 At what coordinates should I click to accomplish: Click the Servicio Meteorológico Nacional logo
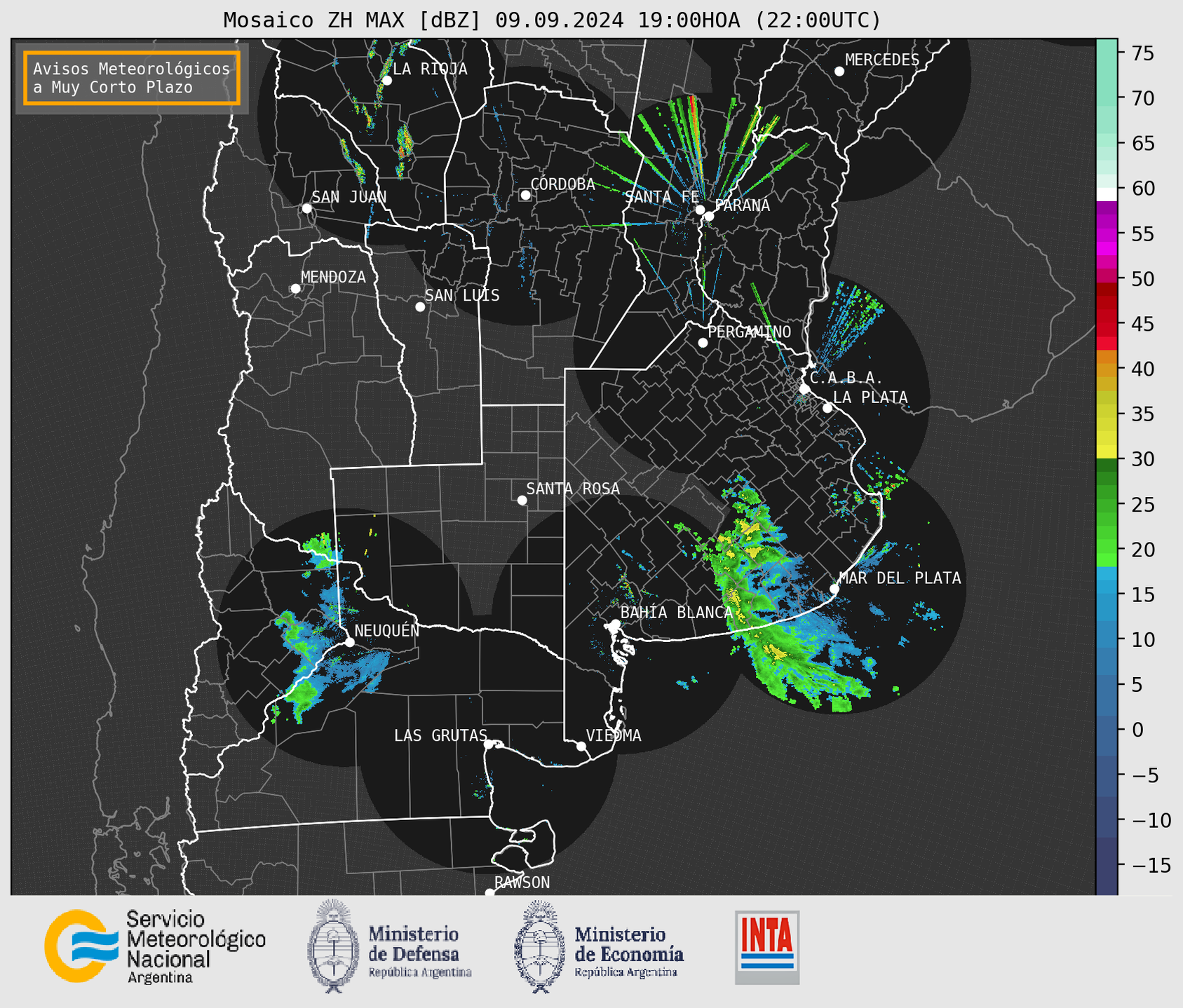coord(155,946)
